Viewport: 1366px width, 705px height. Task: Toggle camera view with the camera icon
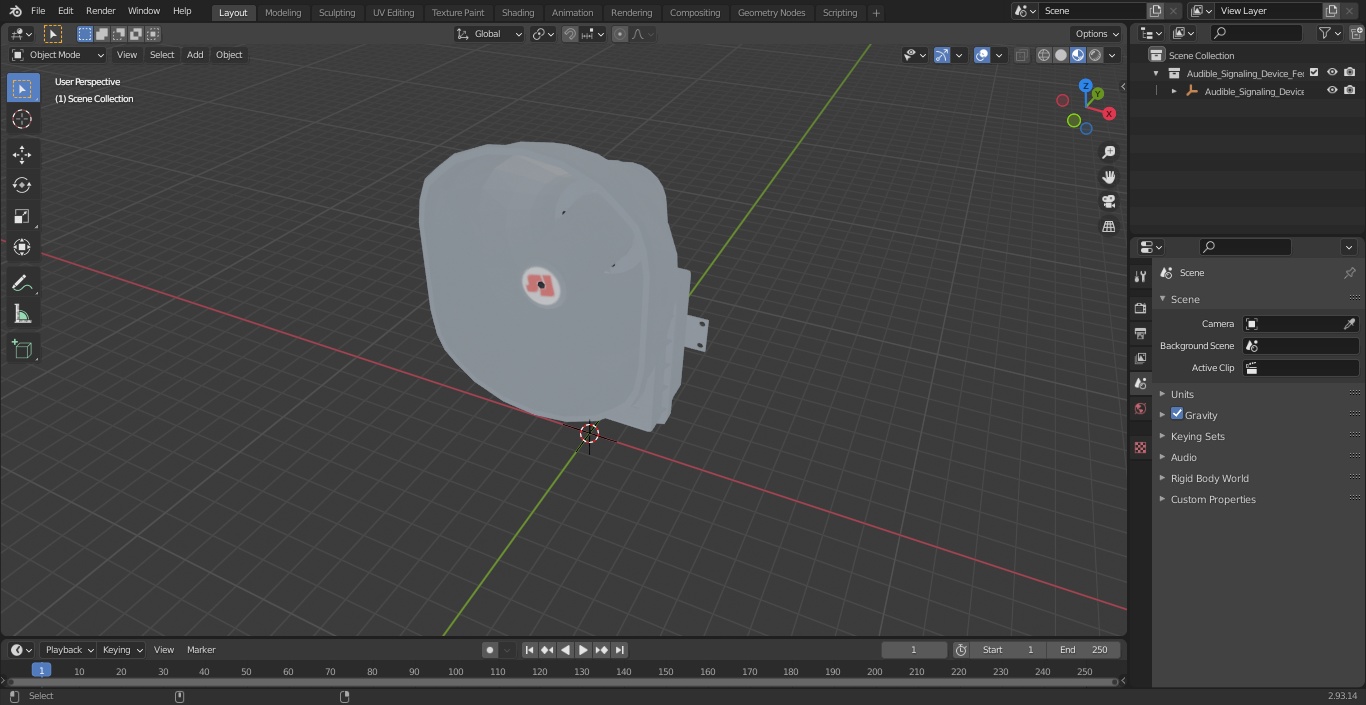1108,202
